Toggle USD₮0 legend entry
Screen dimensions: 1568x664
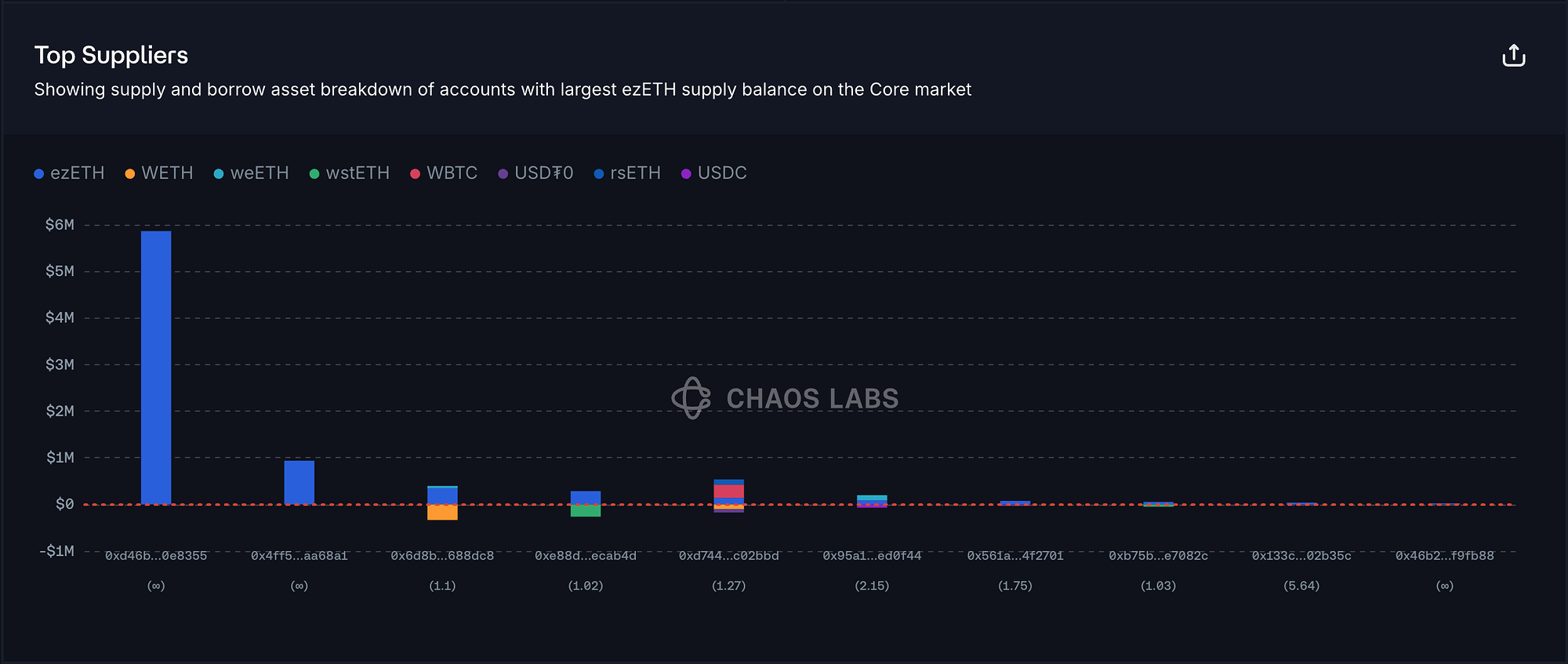[535, 173]
